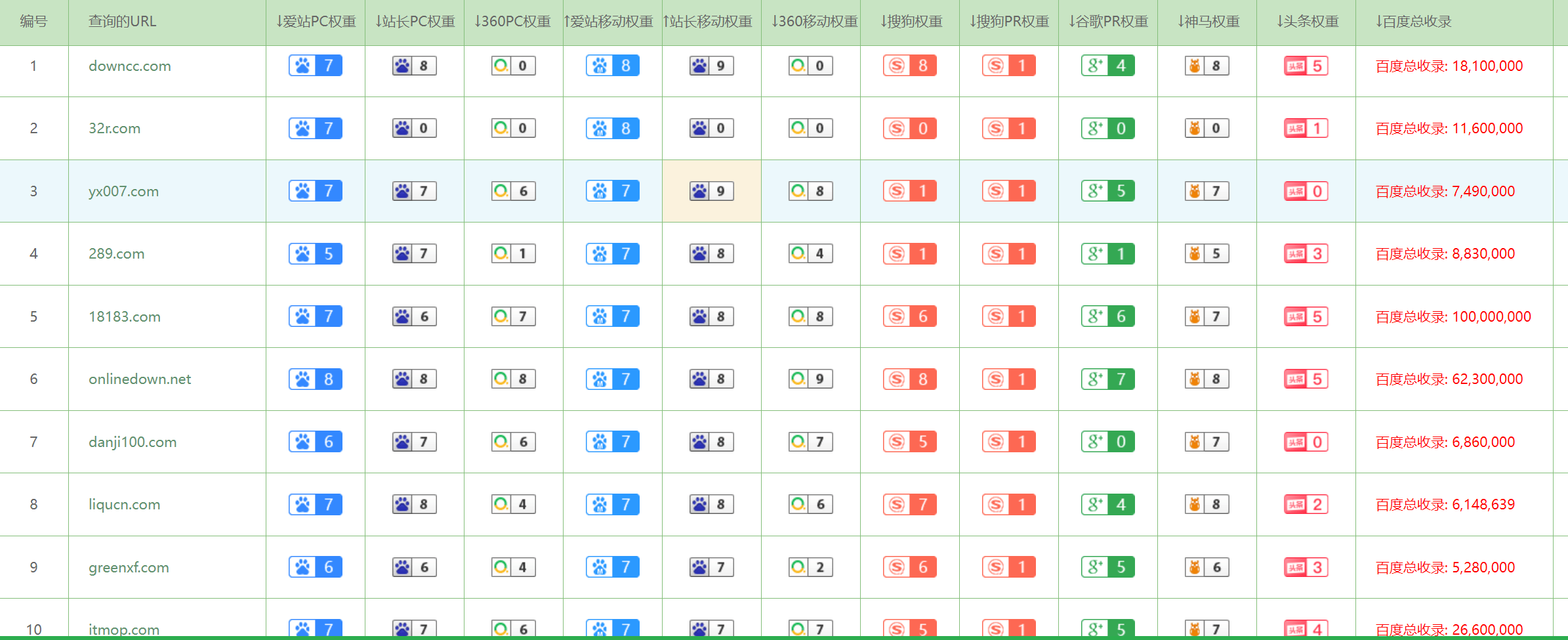Click downcc.com 搜狗权重 badge 8
The width and height of the screenshot is (1568, 640).
(x=910, y=66)
